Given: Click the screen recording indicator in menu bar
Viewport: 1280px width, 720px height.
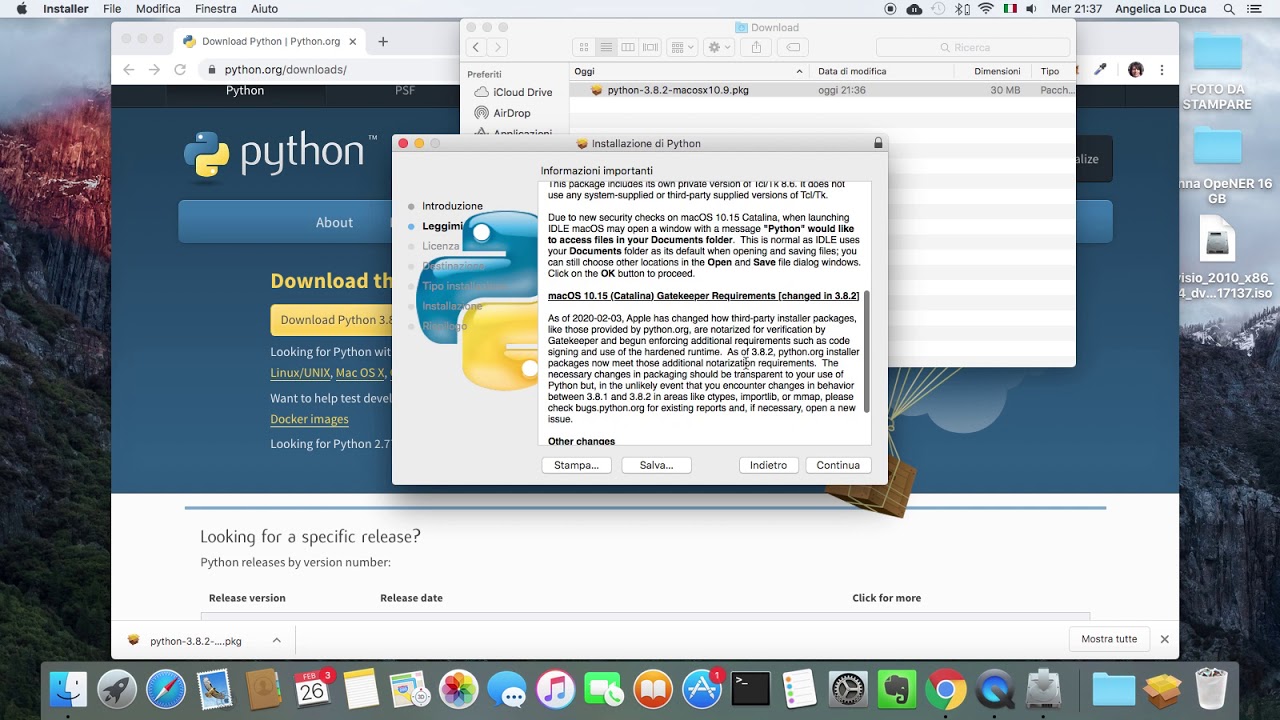Looking at the screenshot, I should coord(890,9).
